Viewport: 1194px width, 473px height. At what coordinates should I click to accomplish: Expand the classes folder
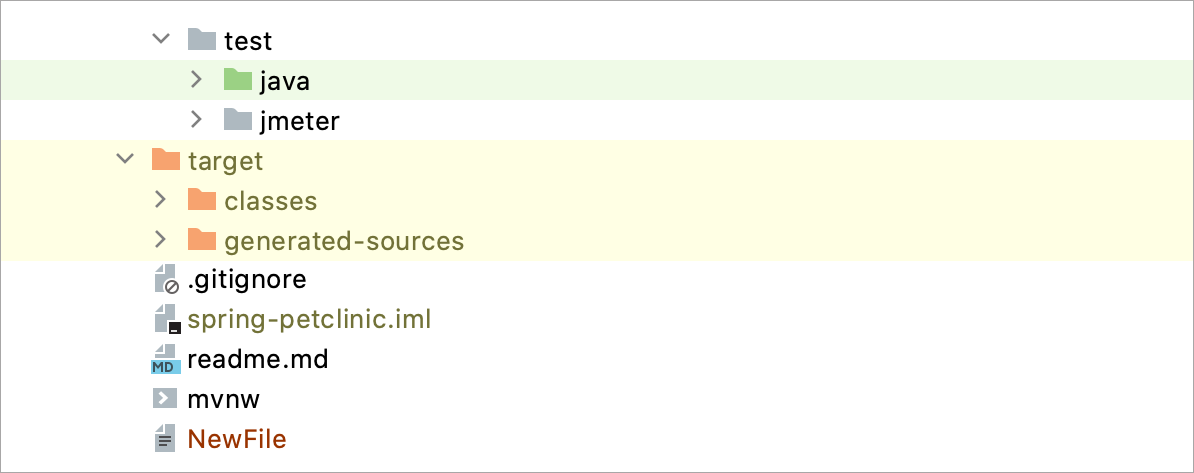click(160, 201)
